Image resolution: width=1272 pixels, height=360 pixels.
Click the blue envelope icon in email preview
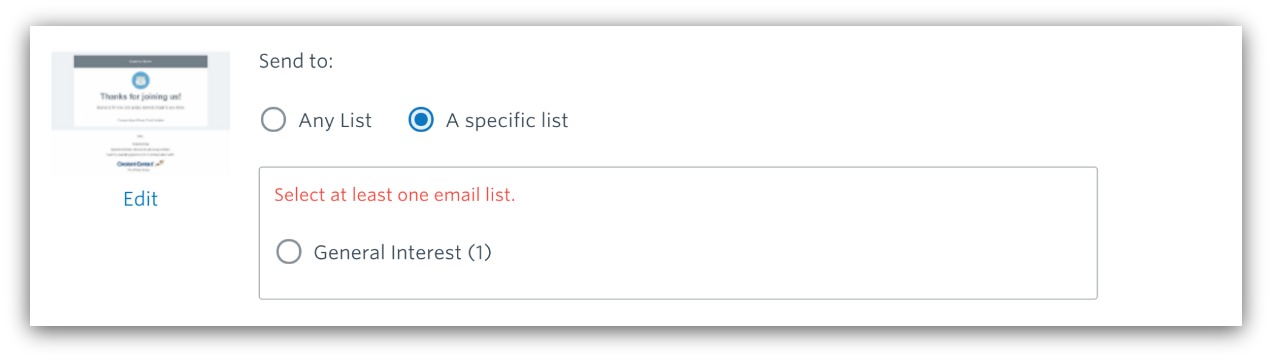pyautogui.click(x=140, y=79)
